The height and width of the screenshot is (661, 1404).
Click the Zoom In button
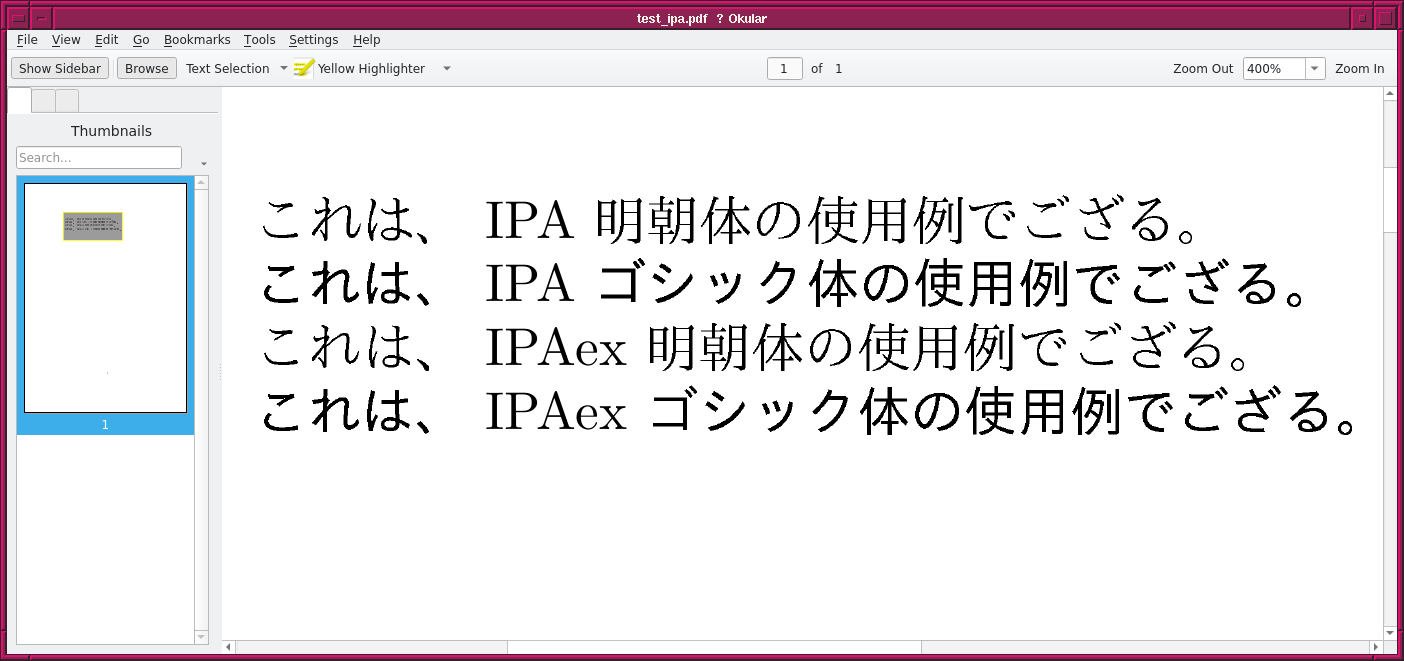pos(1359,68)
